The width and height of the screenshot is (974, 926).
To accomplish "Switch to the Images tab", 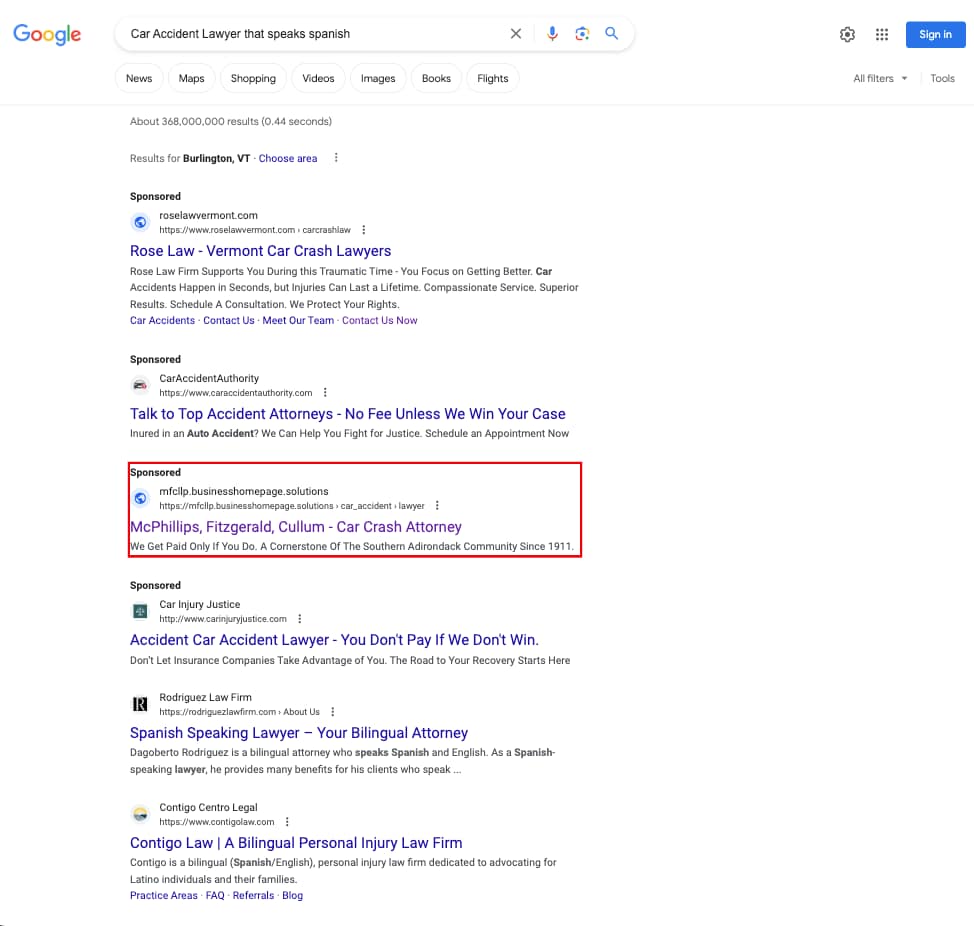I will click(x=378, y=78).
